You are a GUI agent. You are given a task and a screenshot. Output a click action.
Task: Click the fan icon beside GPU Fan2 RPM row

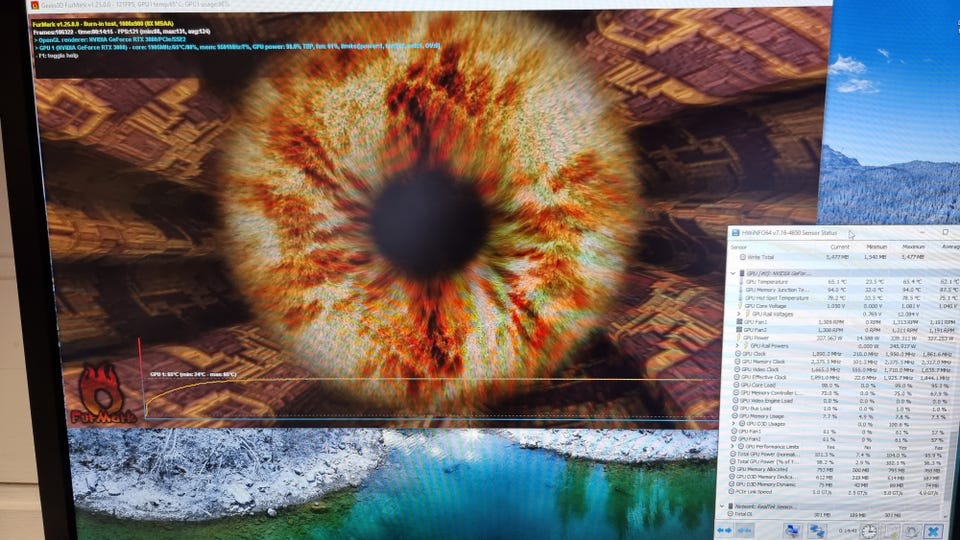[x=740, y=329]
